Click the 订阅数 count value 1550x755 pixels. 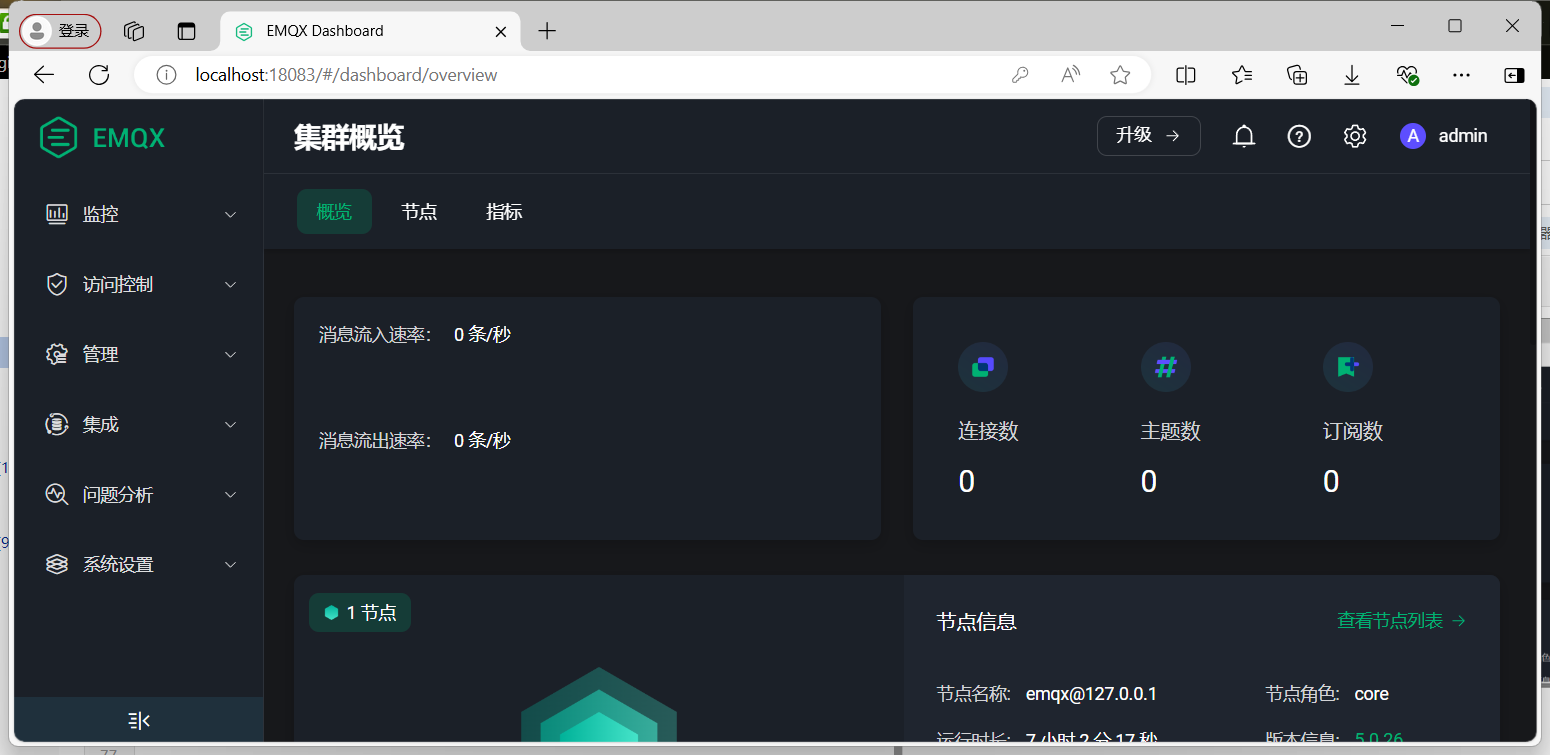click(1331, 482)
